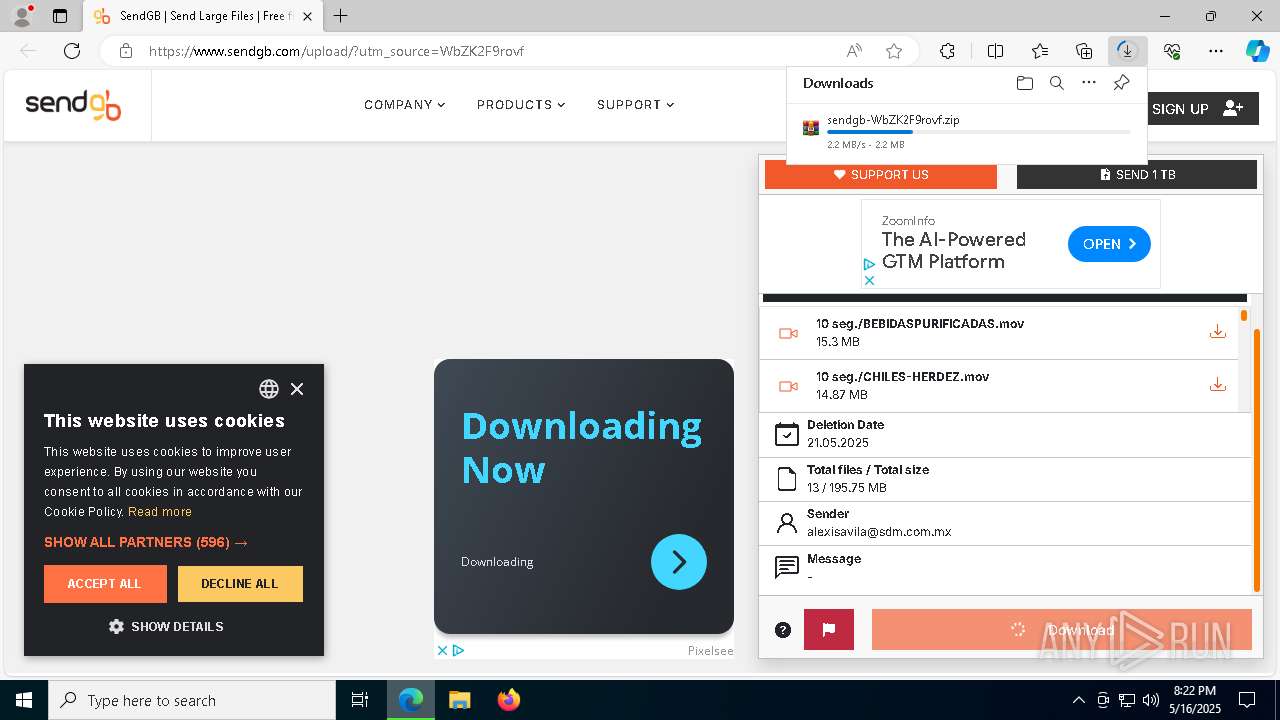Show hidden system tray icons

click(1078, 700)
